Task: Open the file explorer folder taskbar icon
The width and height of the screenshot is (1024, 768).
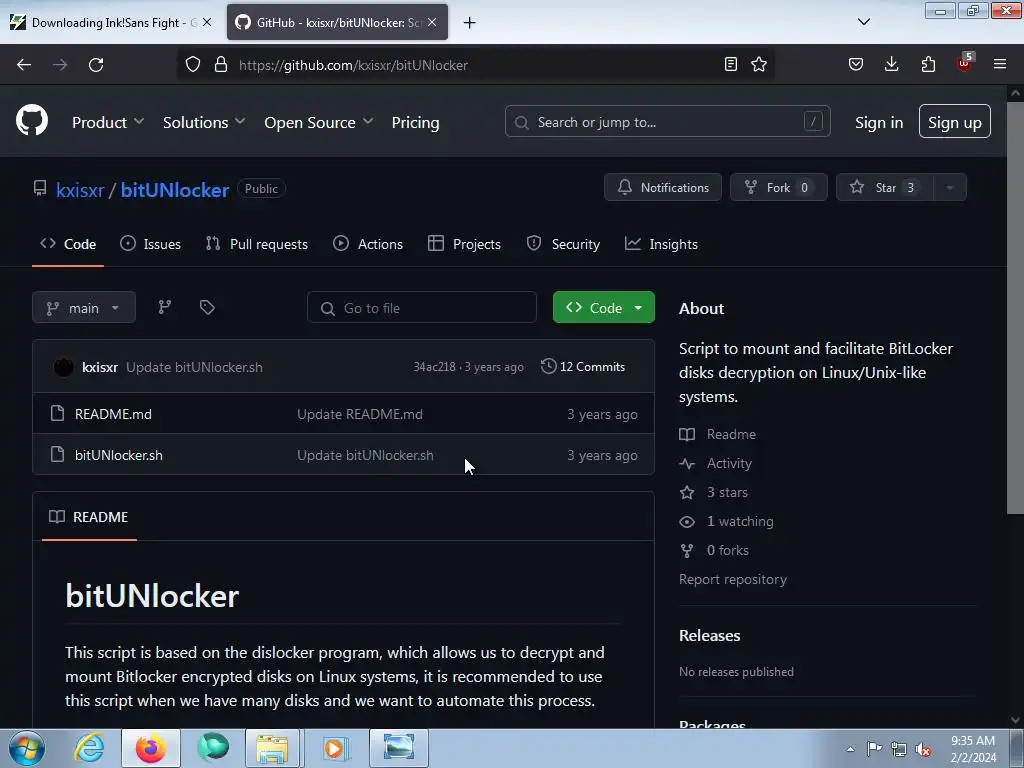Action: click(272, 748)
